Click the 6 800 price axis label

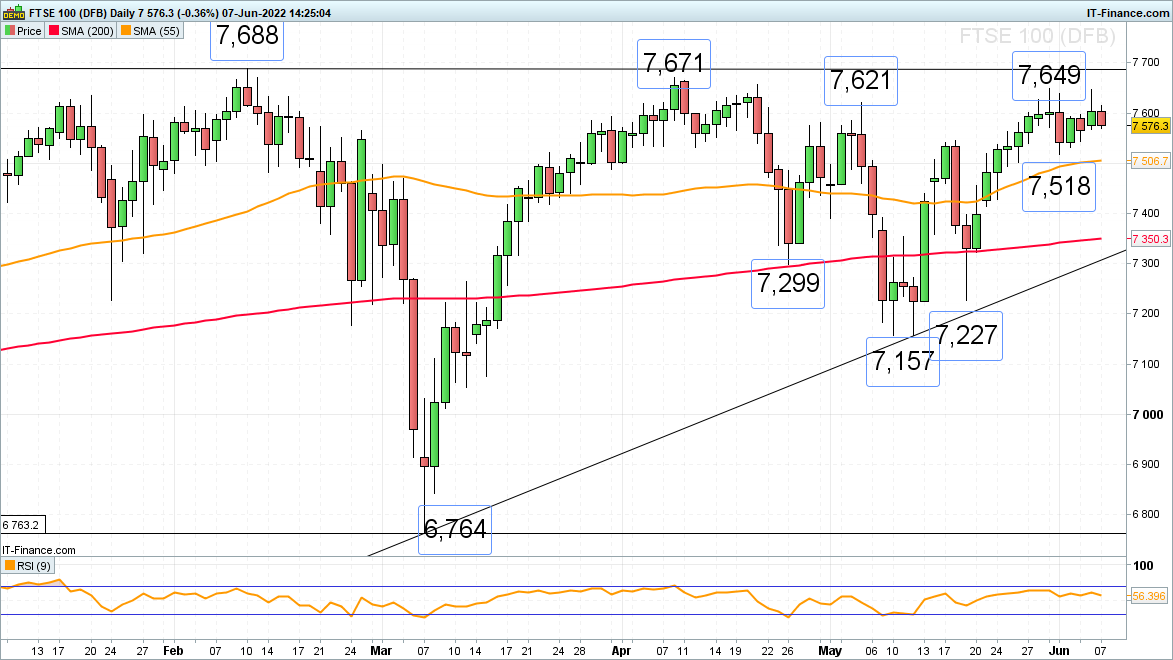click(1146, 515)
